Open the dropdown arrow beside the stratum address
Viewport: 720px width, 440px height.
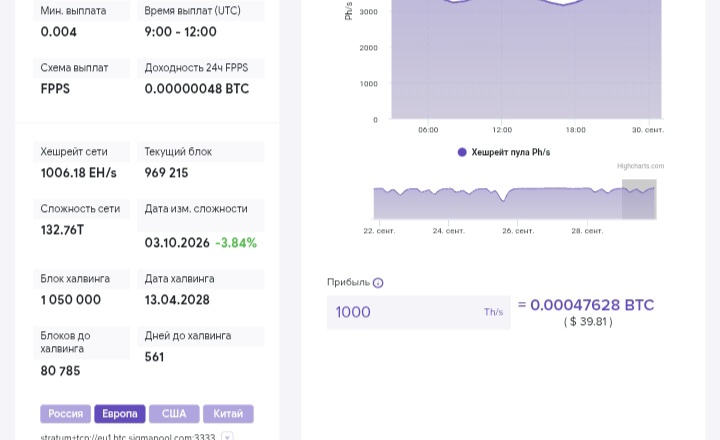[227, 437]
